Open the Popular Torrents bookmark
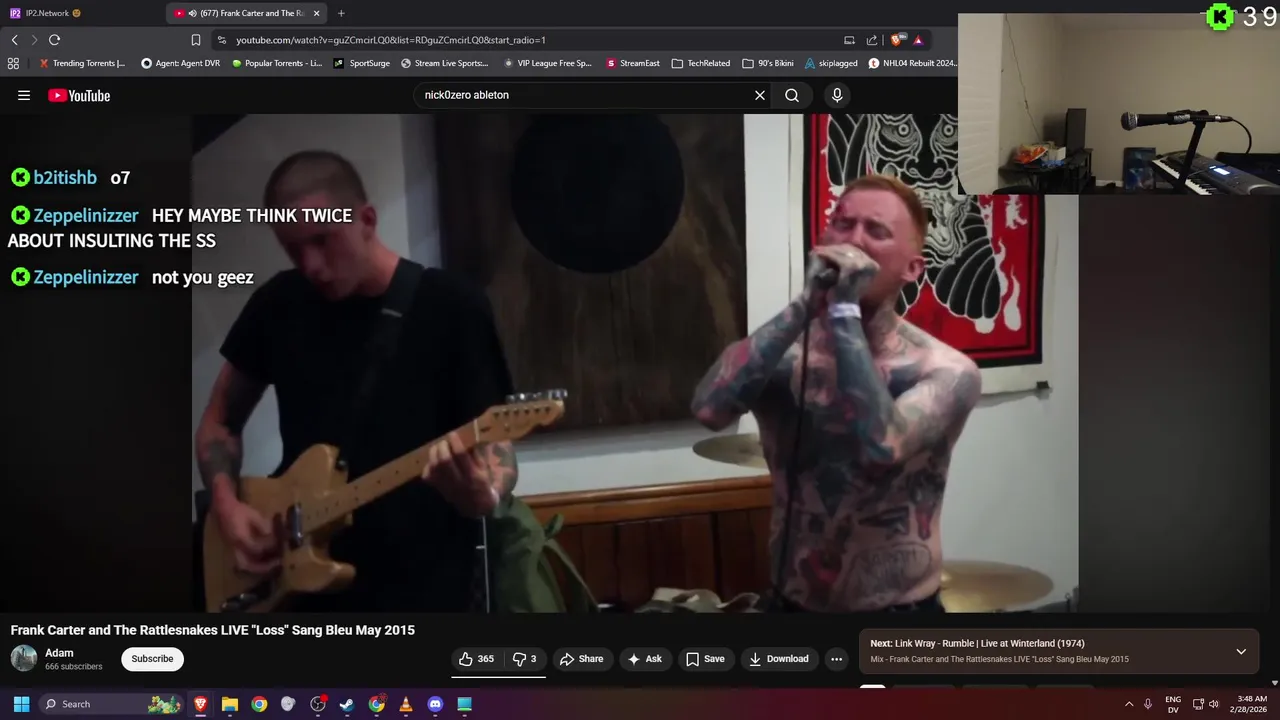 277,63
